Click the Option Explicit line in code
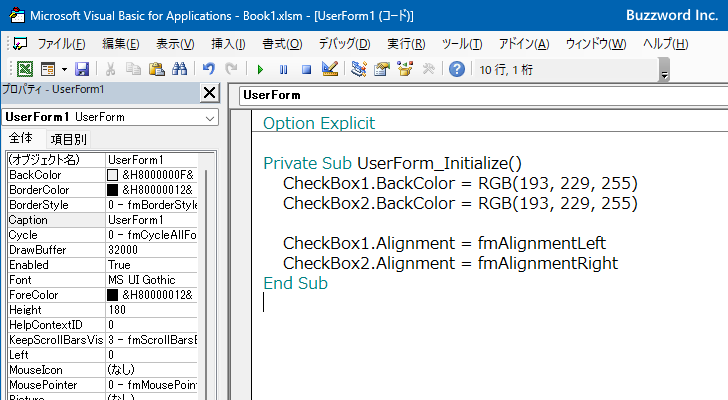This screenshot has width=728, height=400. [318, 123]
